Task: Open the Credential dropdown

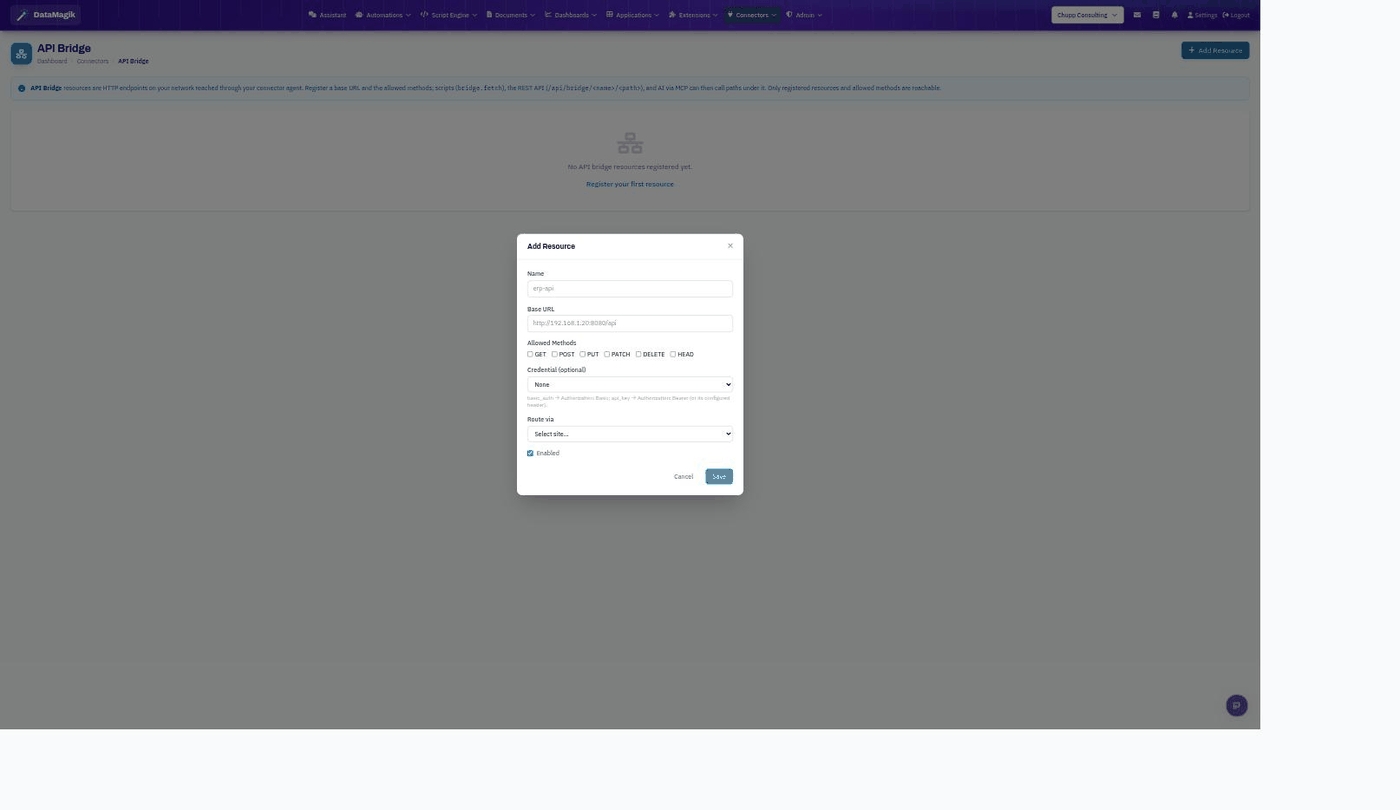Action: [x=630, y=384]
